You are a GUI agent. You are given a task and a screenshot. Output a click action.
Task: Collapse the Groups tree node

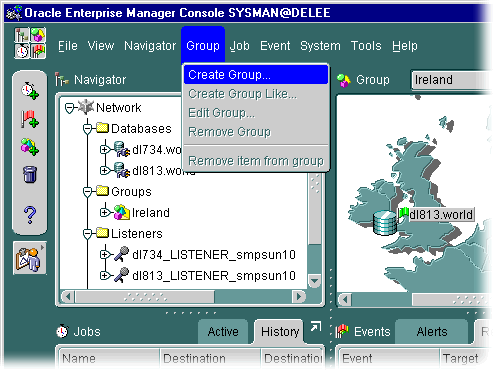[x=87, y=192]
